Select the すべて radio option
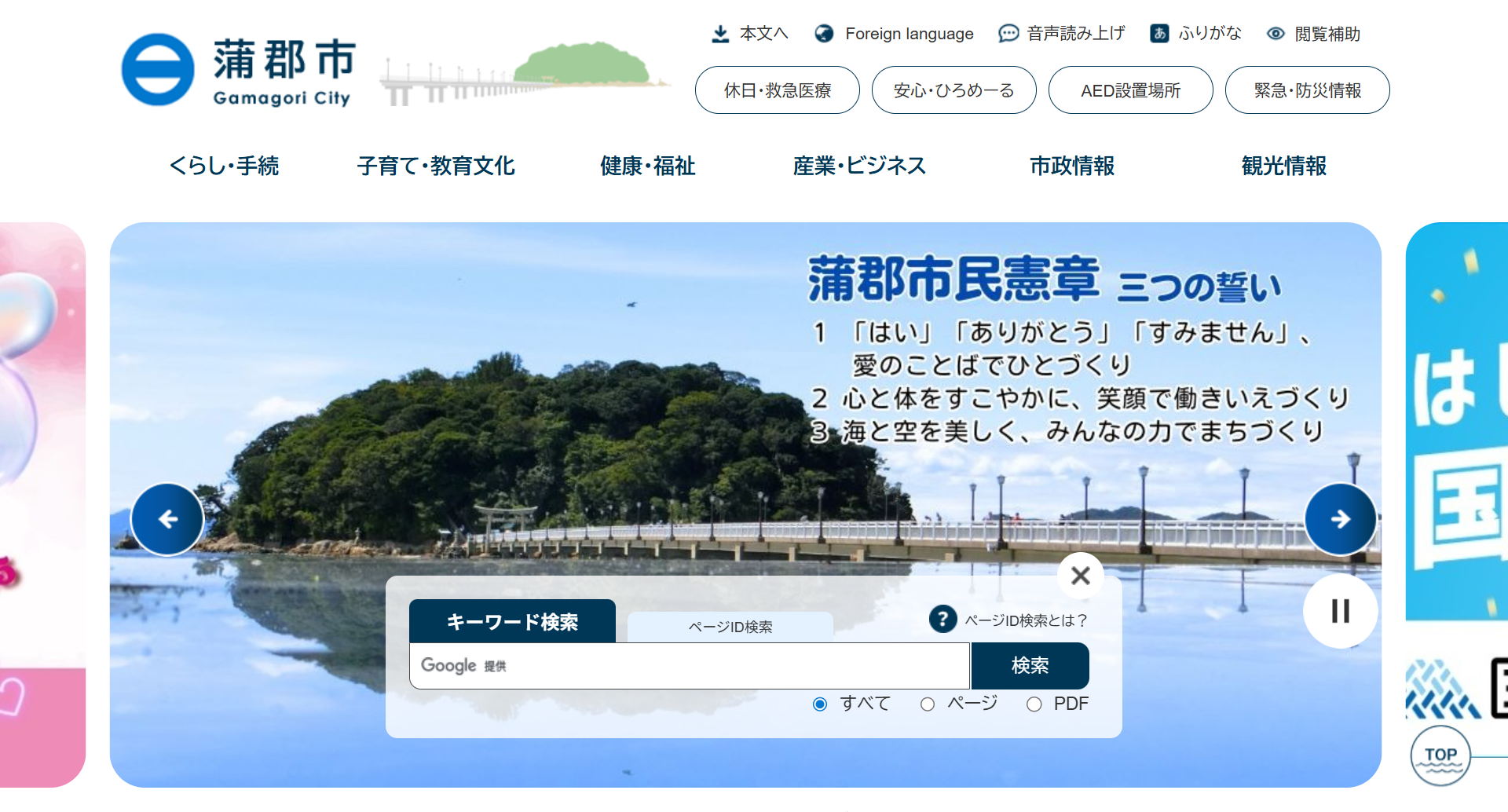 coord(820,704)
